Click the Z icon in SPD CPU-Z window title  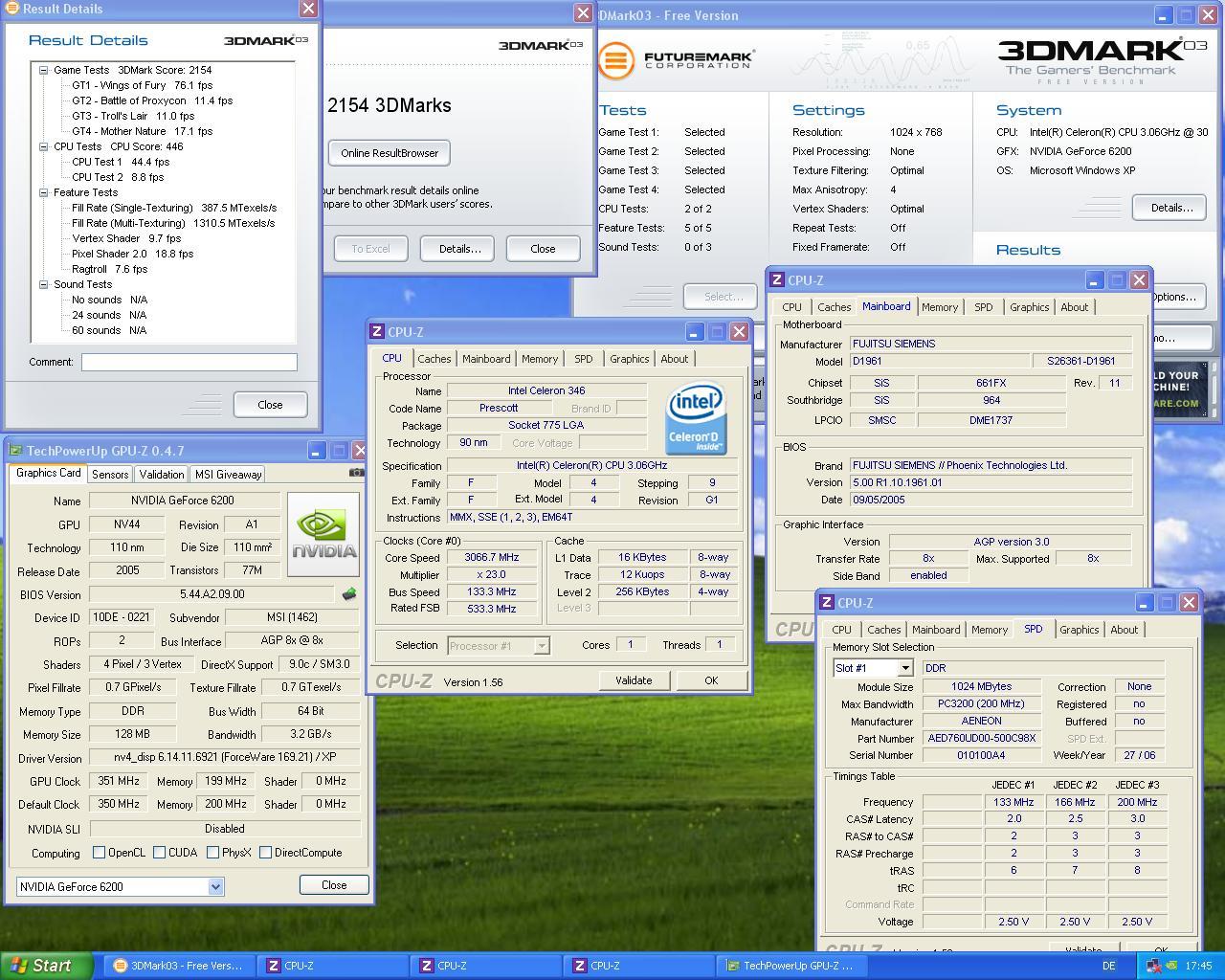pos(827,602)
